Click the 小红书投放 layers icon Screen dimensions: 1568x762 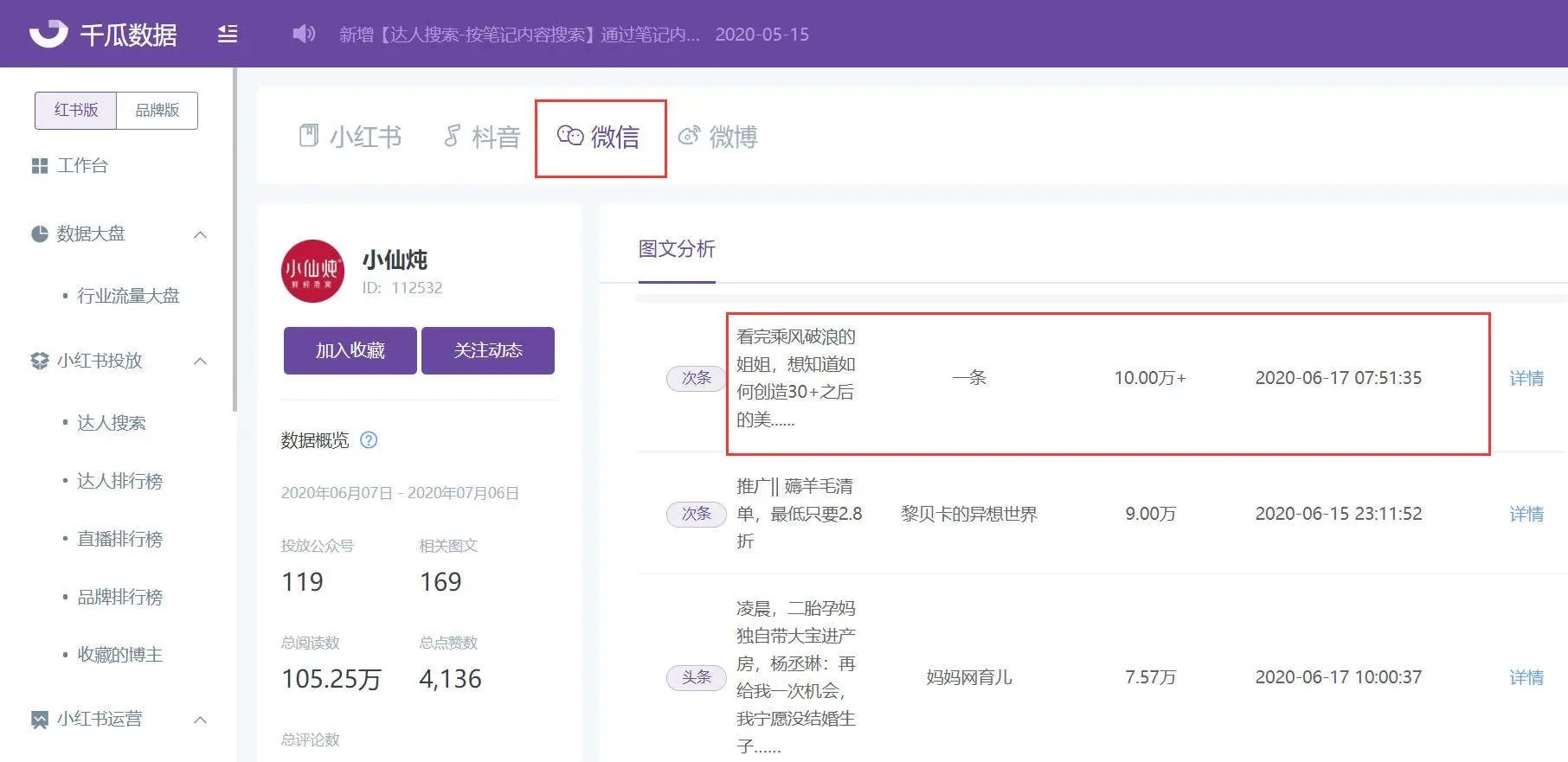[x=40, y=361]
